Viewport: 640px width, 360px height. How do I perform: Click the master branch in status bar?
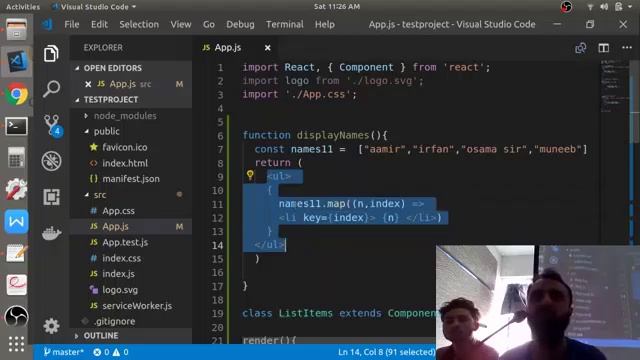click(63, 352)
